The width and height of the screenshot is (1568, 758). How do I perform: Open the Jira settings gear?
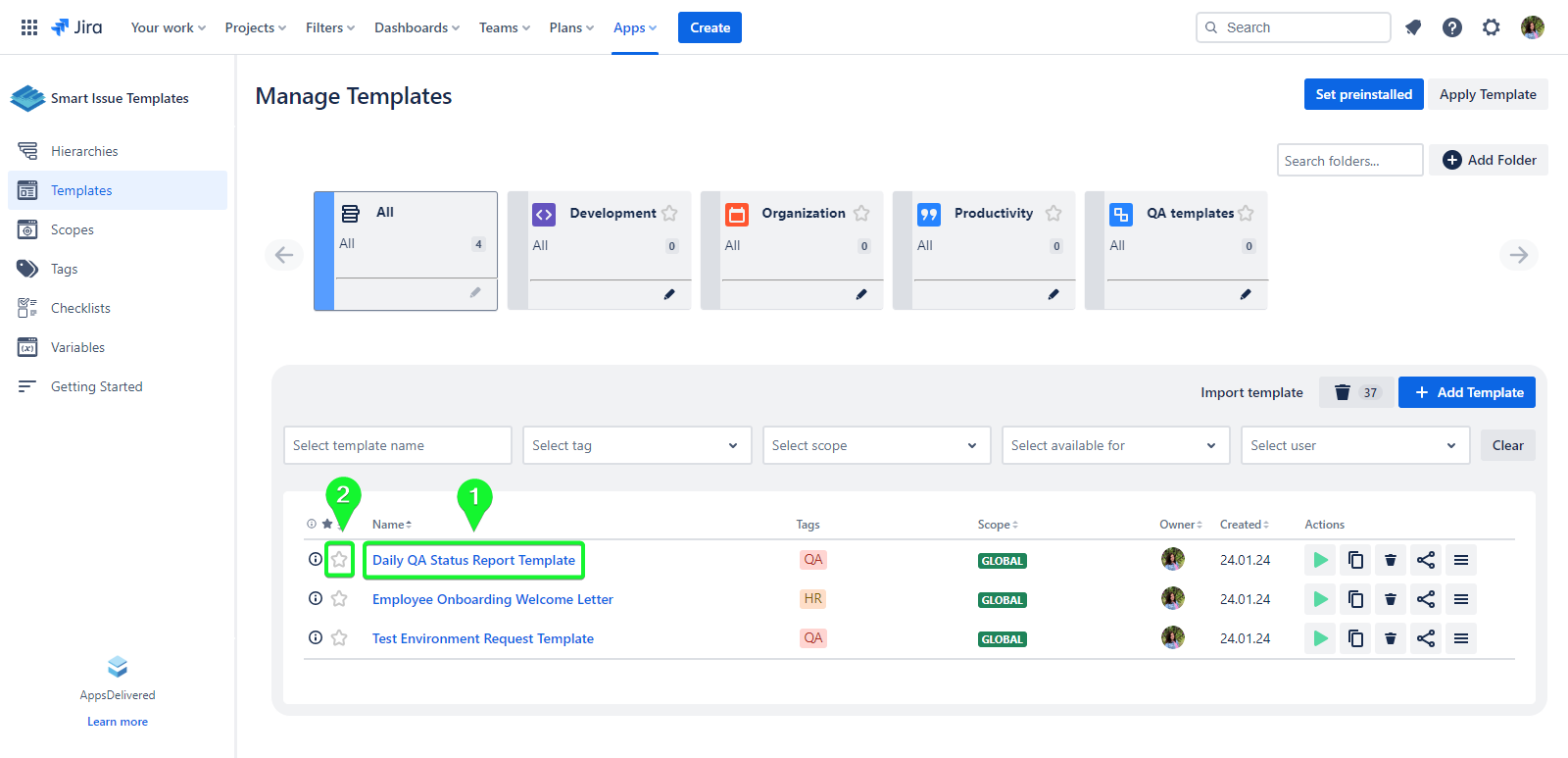pyautogui.click(x=1491, y=27)
